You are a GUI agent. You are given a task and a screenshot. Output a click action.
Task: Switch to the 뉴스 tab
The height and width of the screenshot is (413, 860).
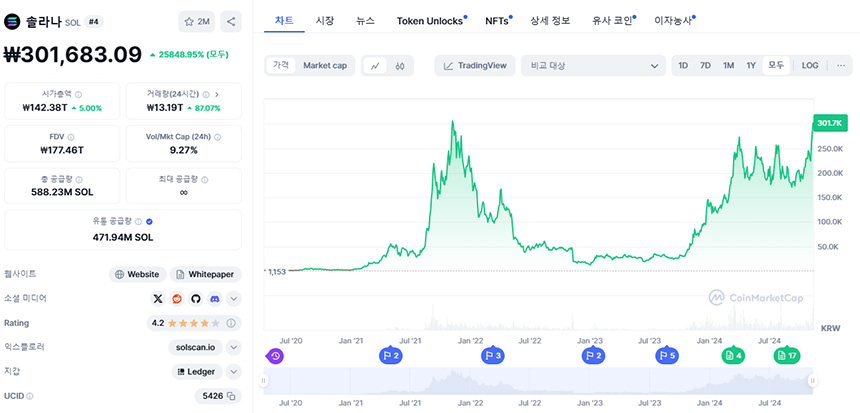coord(365,21)
